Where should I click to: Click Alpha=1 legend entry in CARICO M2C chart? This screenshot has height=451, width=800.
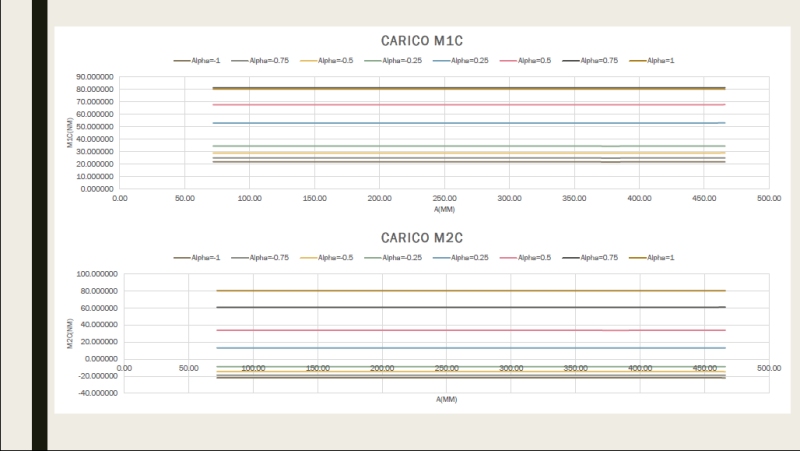coord(652,257)
